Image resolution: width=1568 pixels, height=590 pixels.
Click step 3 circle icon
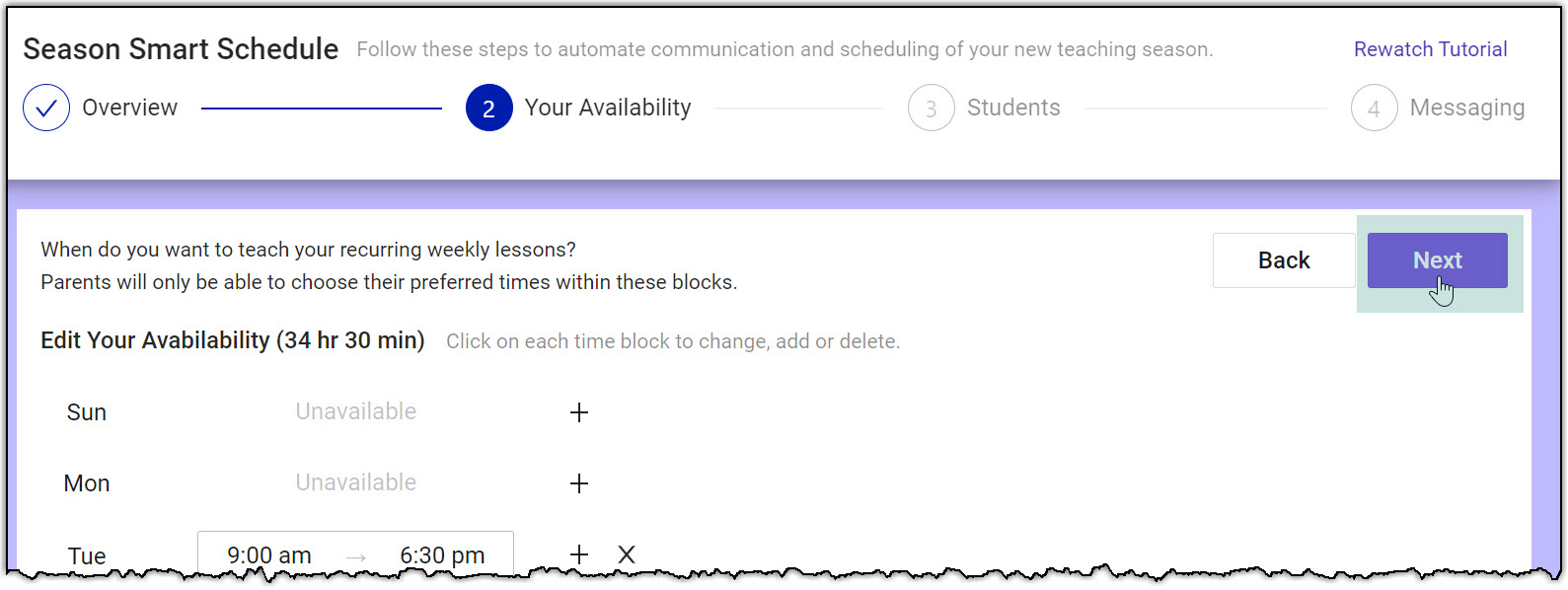931,108
